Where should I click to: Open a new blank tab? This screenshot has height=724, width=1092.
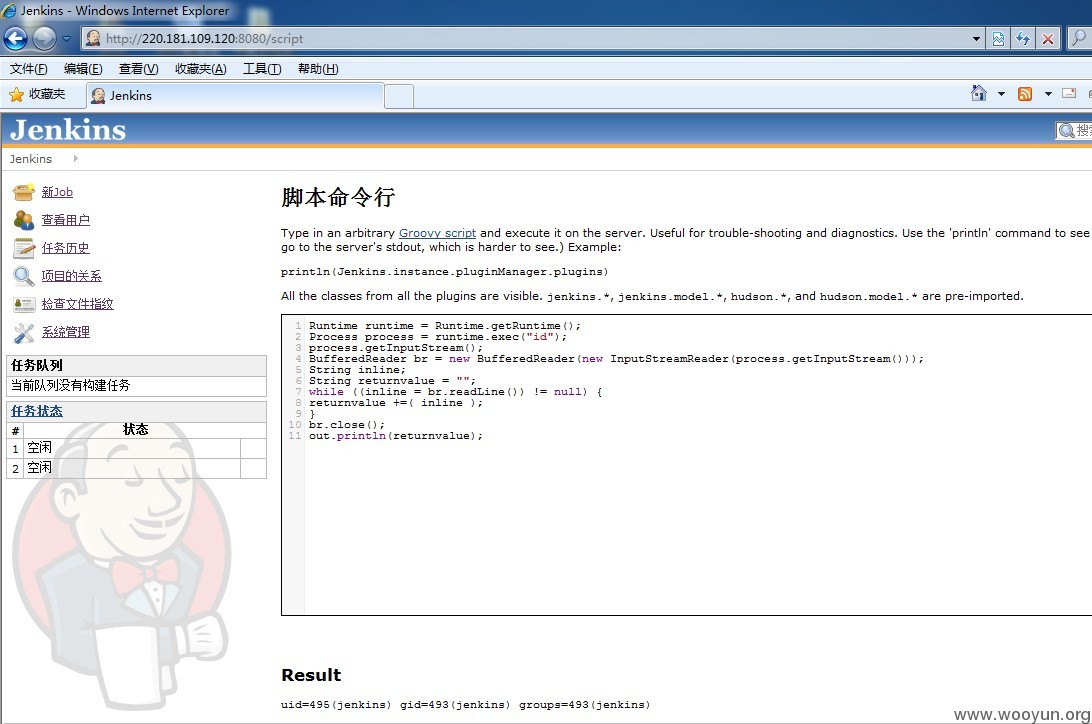(399, 96)
